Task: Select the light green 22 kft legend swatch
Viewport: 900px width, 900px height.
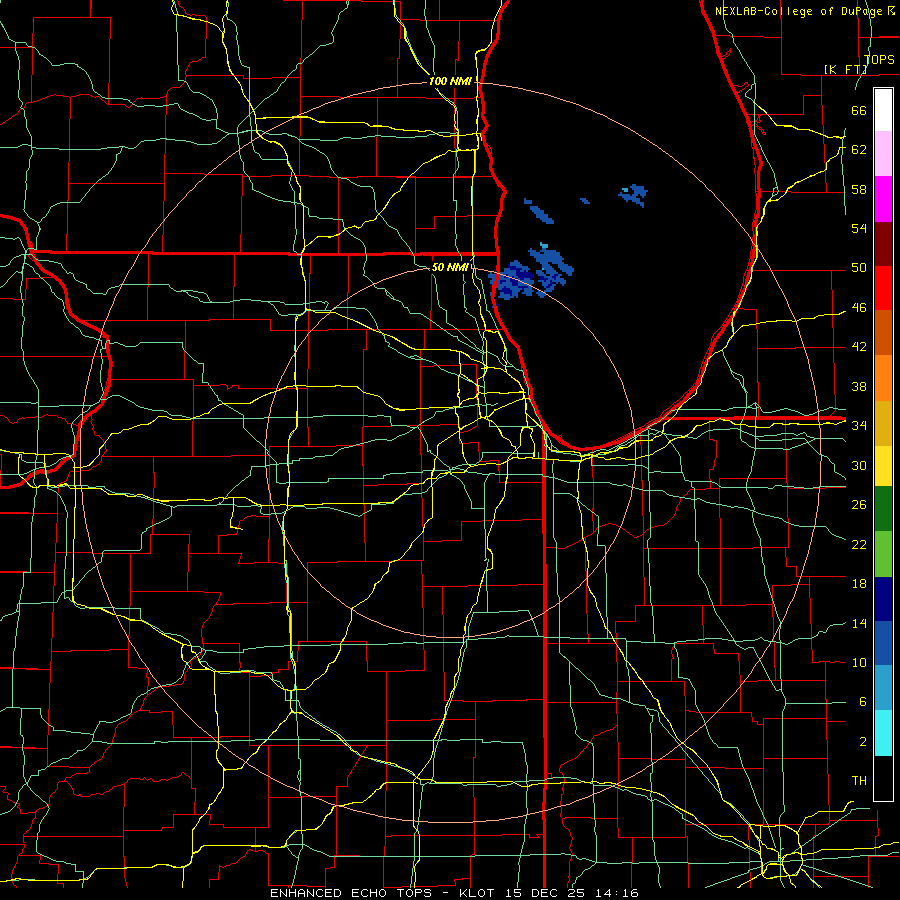Action: tap(883, 554)
